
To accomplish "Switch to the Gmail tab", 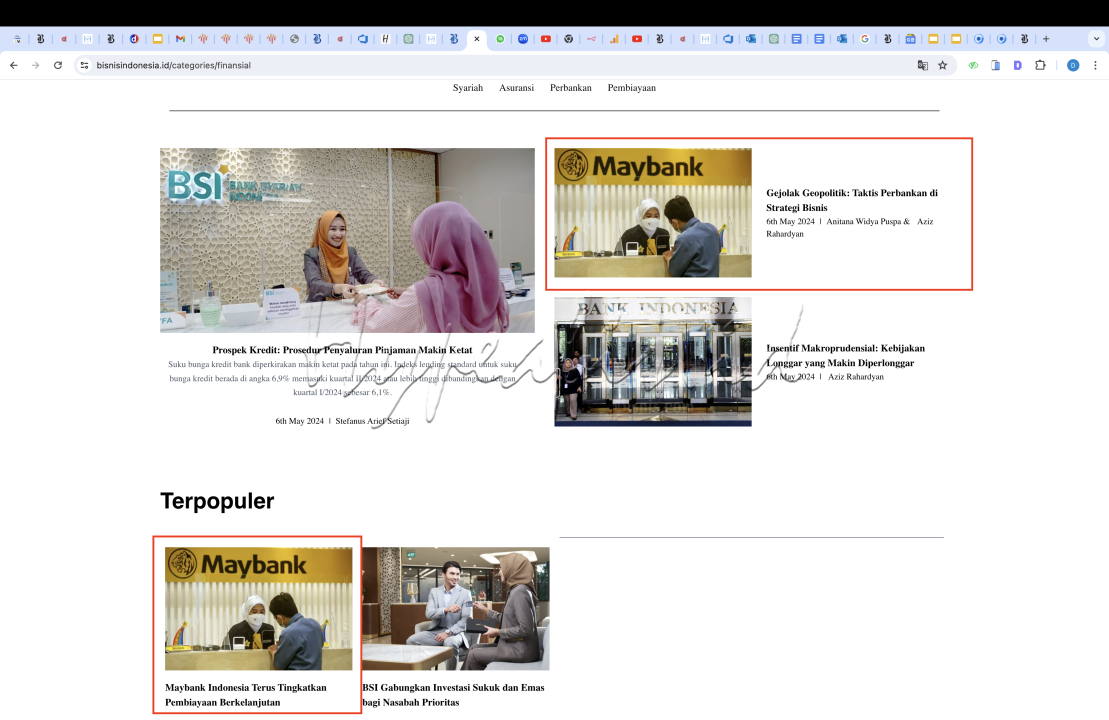I will 180,39.
